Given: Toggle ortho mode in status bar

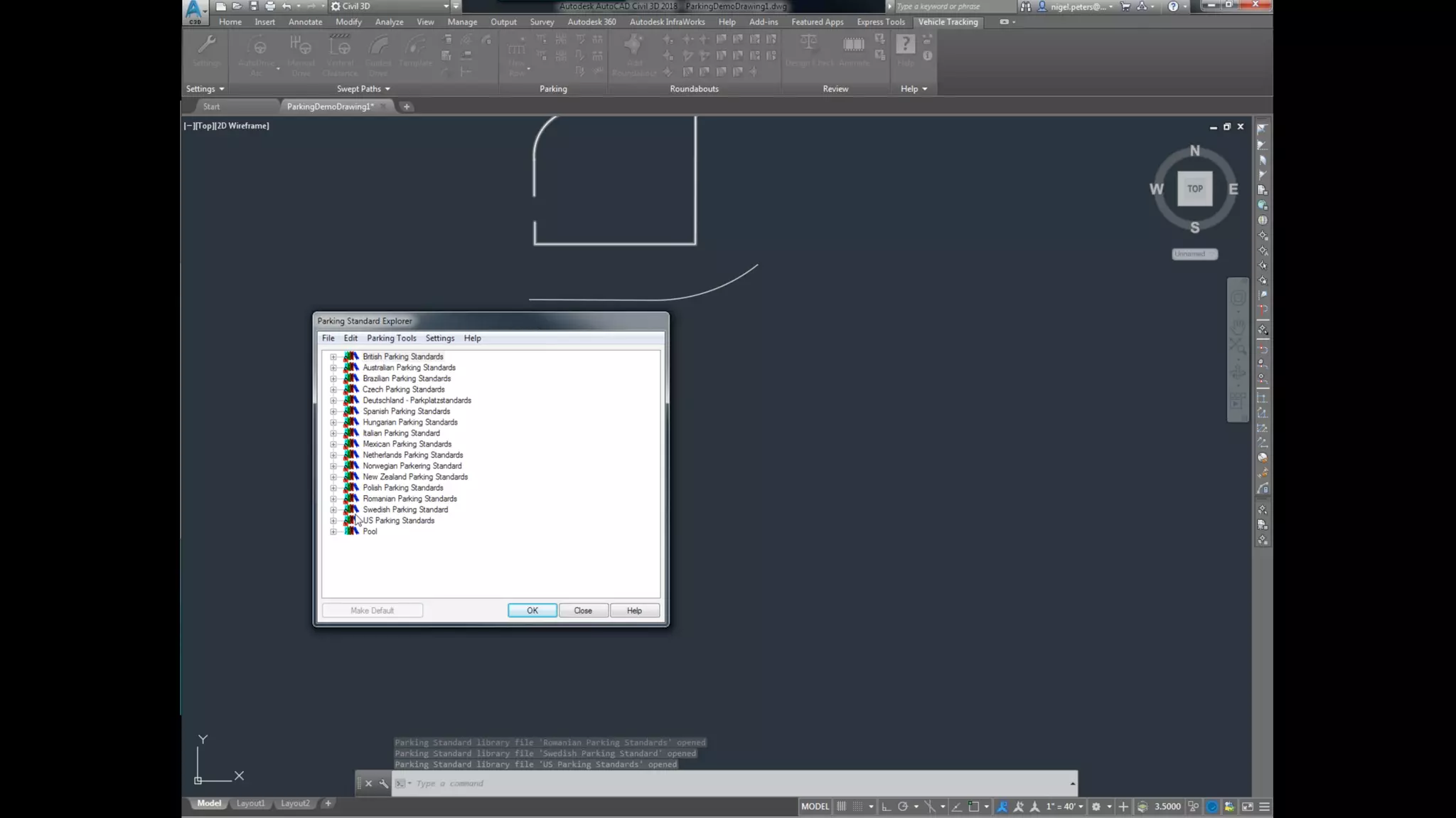Looking at the screenshot, I should 886,806.
